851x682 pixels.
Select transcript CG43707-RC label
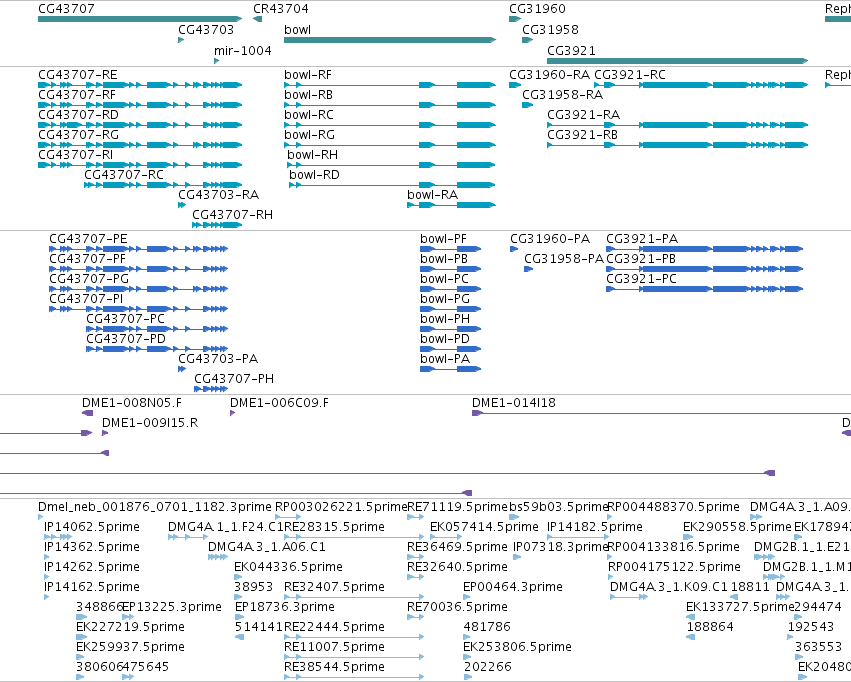coord(124,175)
